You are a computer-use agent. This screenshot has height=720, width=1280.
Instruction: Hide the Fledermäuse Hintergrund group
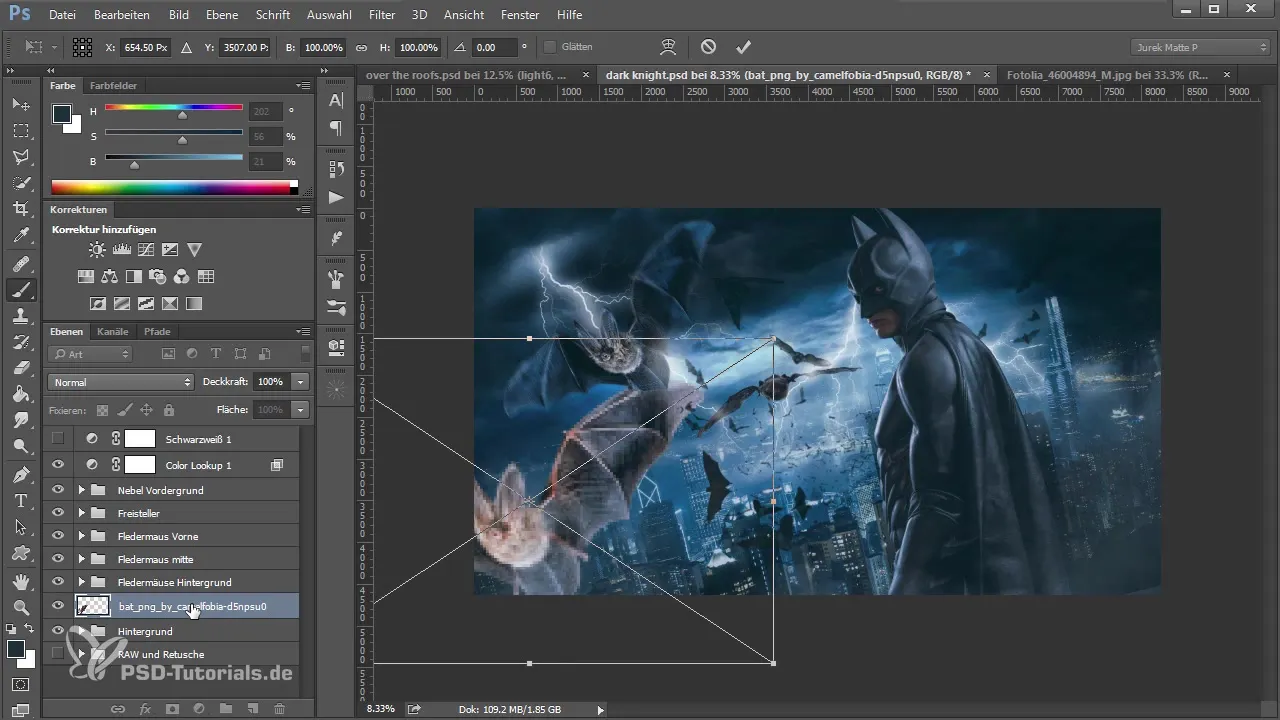[x=58, y=582]
